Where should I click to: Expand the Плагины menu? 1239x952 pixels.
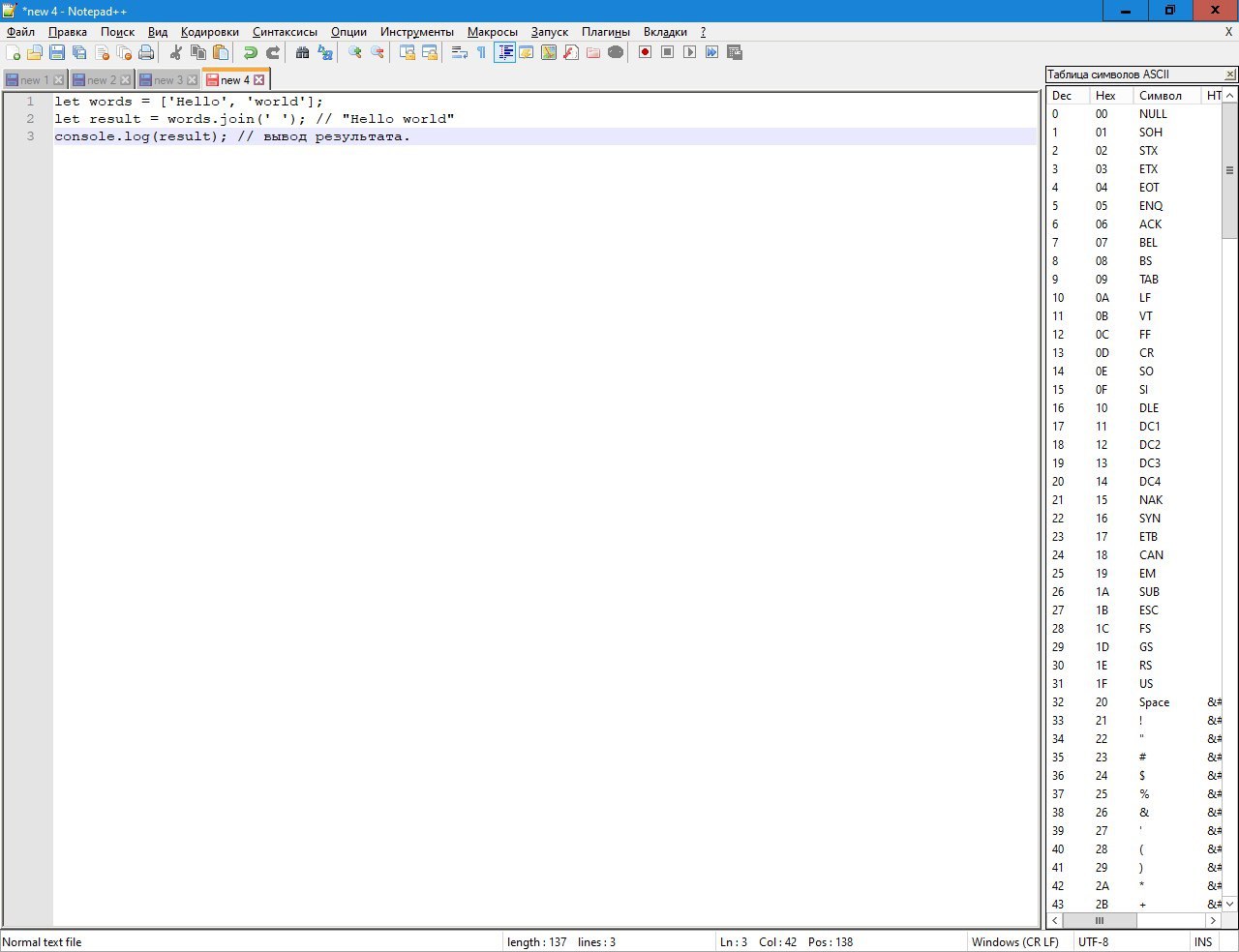click(605, 32)
